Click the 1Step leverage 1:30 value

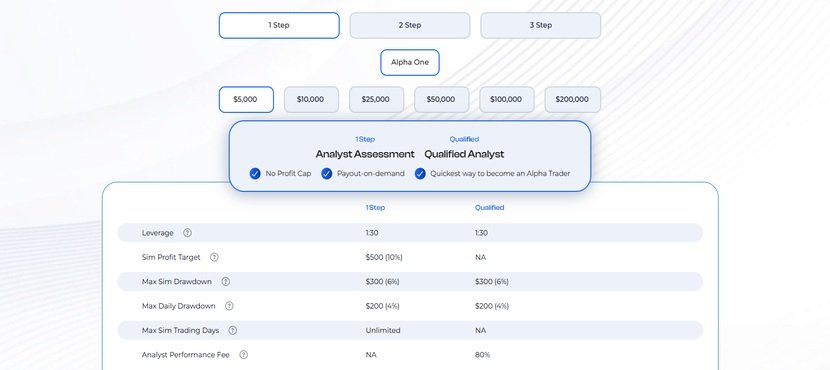pyautogui.click(x=372, y=233)
